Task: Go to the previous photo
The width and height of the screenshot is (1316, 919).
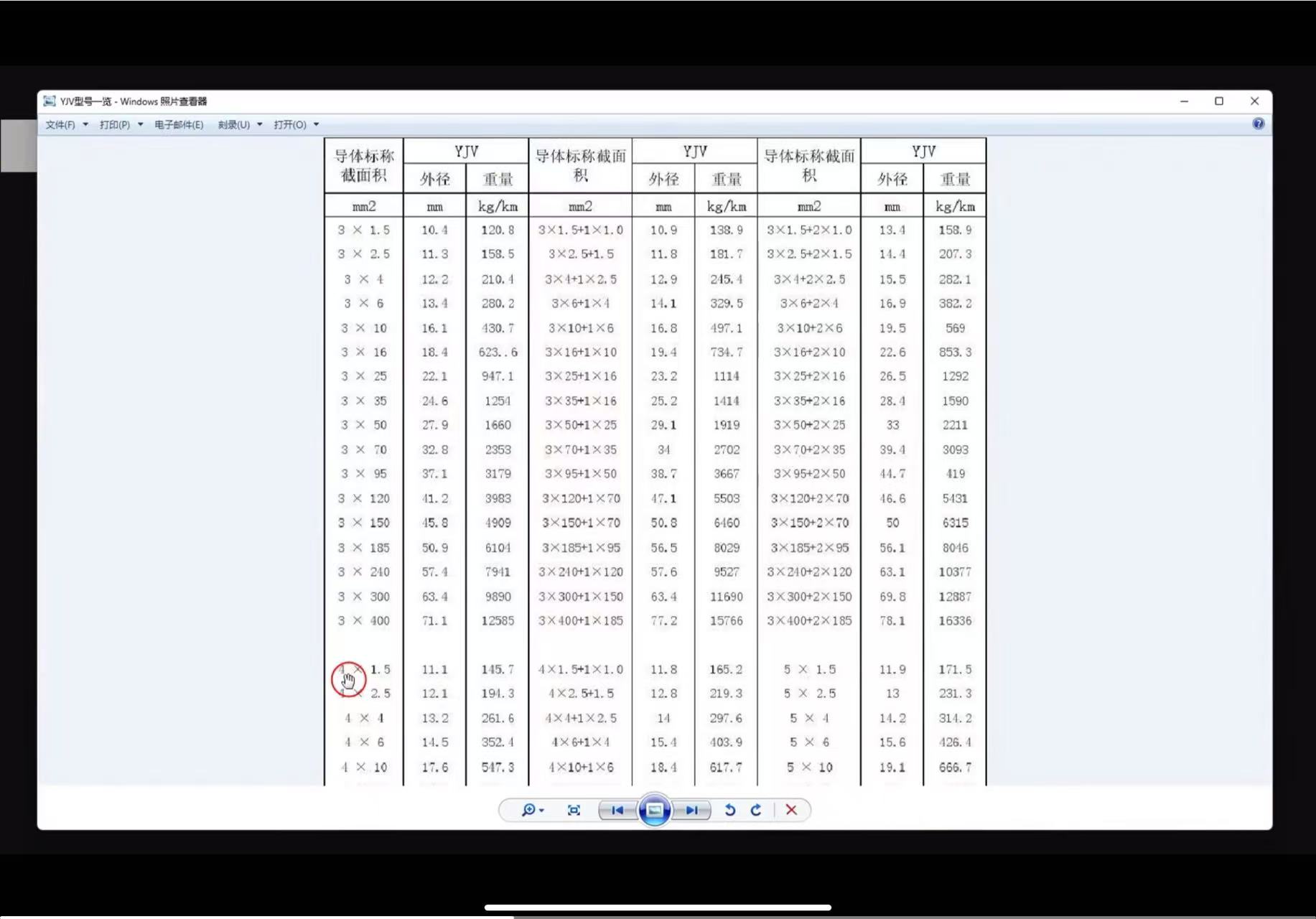Action: 617,810
